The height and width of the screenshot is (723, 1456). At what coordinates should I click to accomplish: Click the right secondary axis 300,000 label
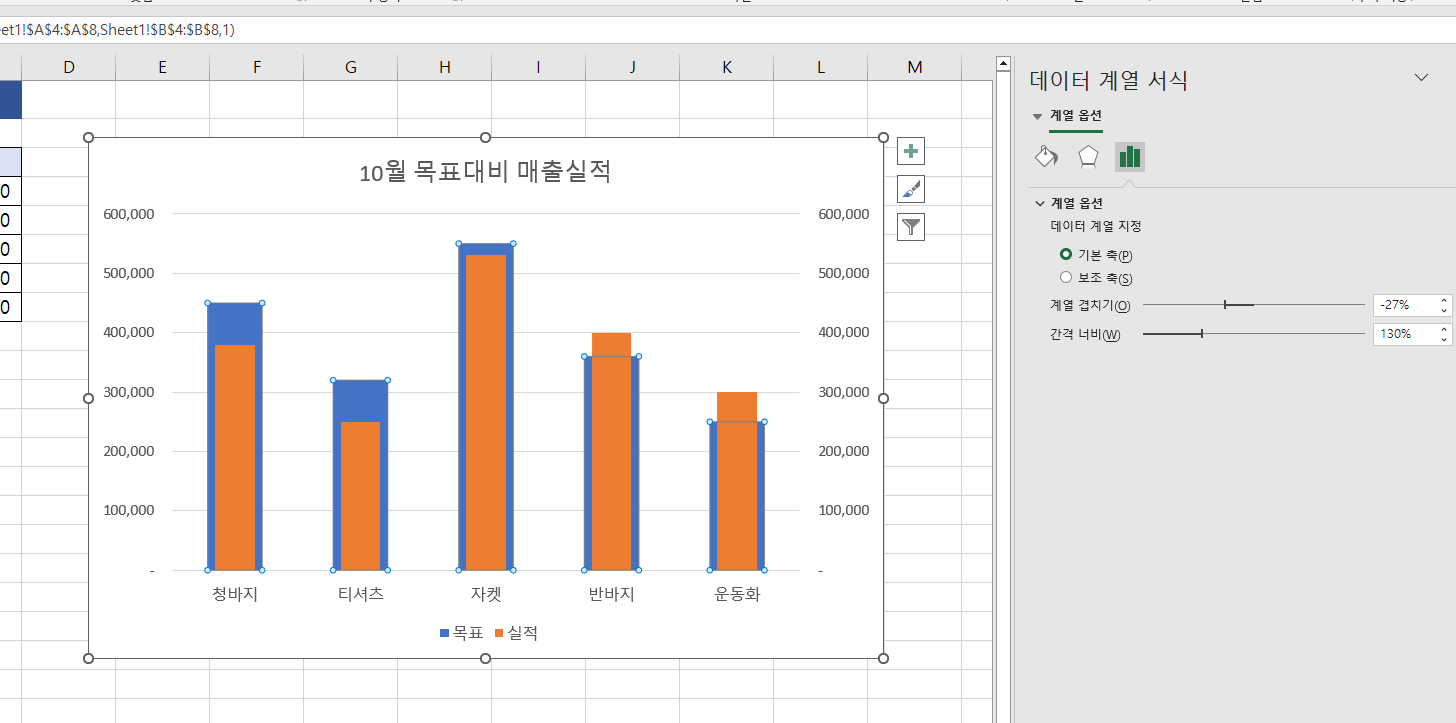[844, 392]
